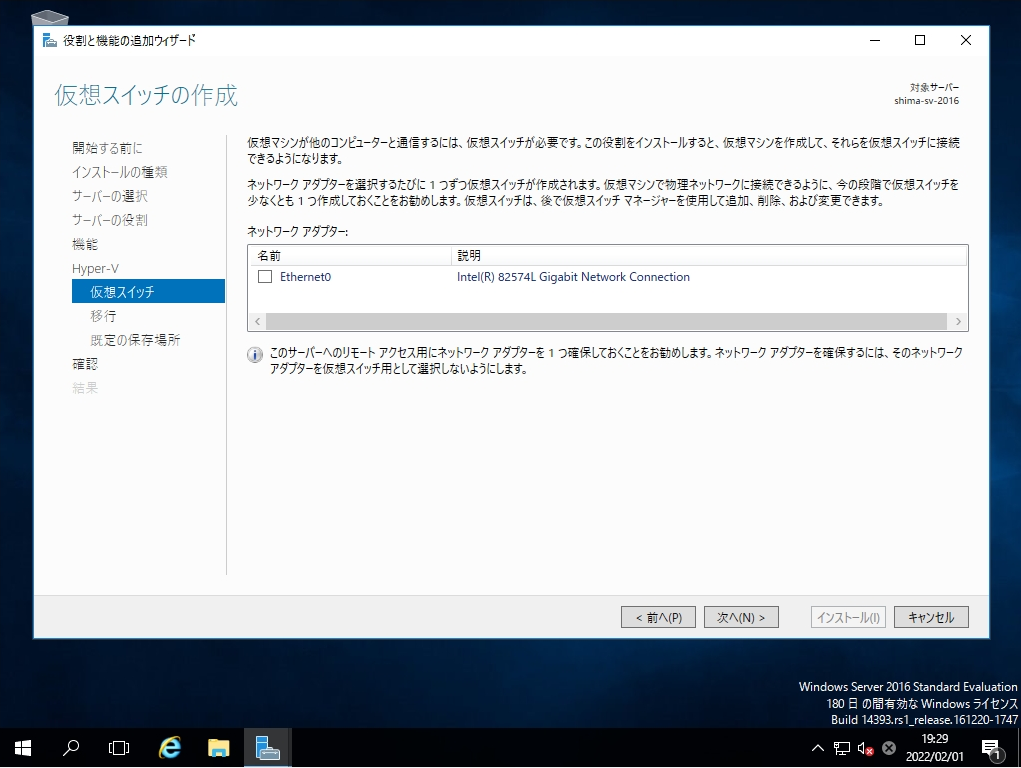Screen dimensions: 1021x768
Task: Open the taskbar clock and calendar
Action: click(x=934, y=748)
